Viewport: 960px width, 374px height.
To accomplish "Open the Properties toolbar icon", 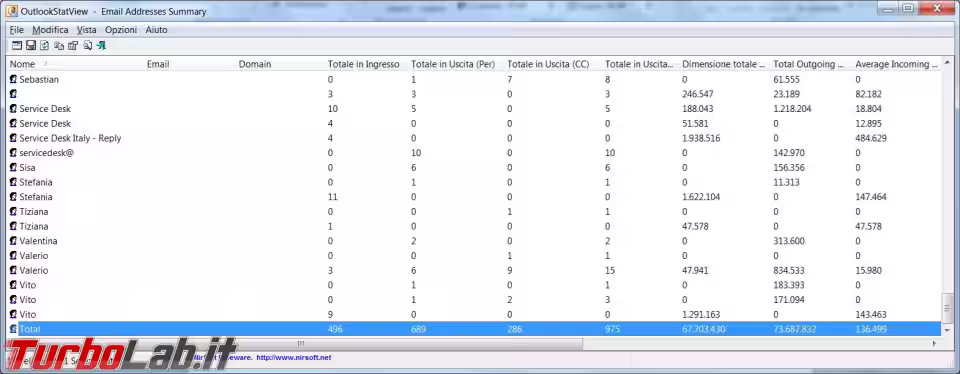I will [73, 45].
